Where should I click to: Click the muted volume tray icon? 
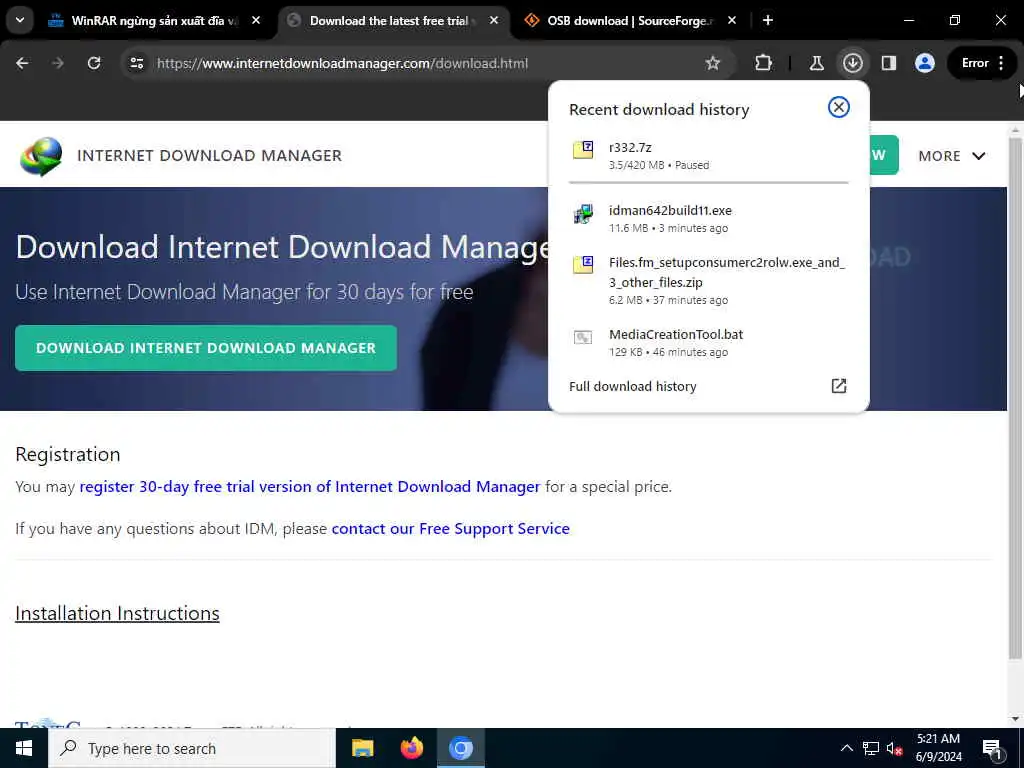coord(895,748)
